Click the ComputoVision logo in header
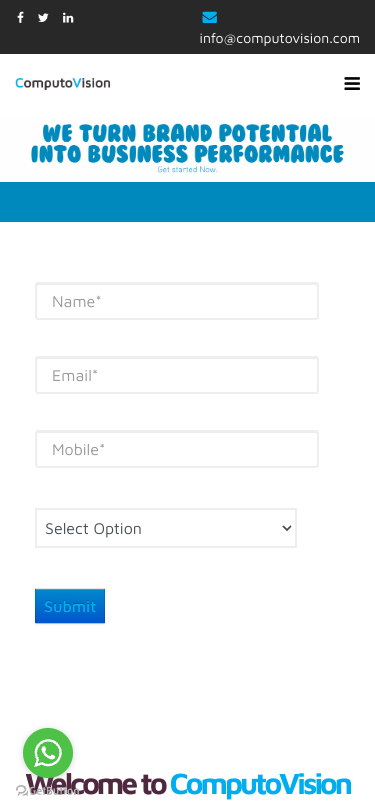This screenshot has height=812, width=375. click(x=63, y=83)
